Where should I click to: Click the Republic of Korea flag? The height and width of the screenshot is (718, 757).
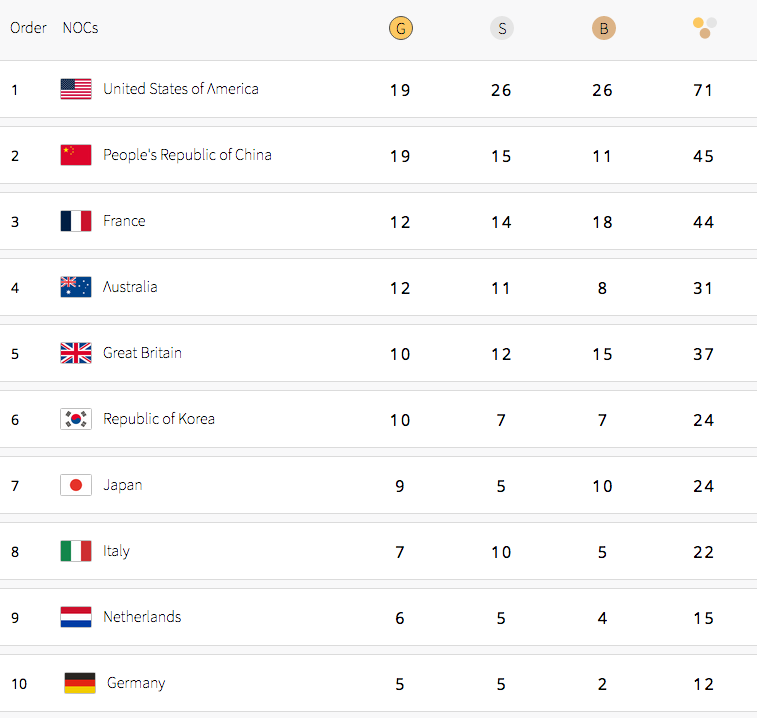point(76,419)
